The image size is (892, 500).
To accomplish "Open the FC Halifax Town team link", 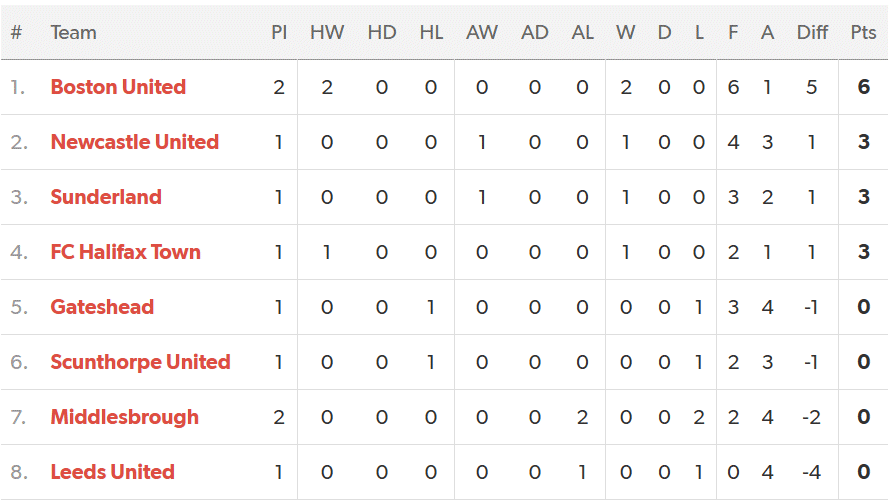I will [x=126, y=252].
